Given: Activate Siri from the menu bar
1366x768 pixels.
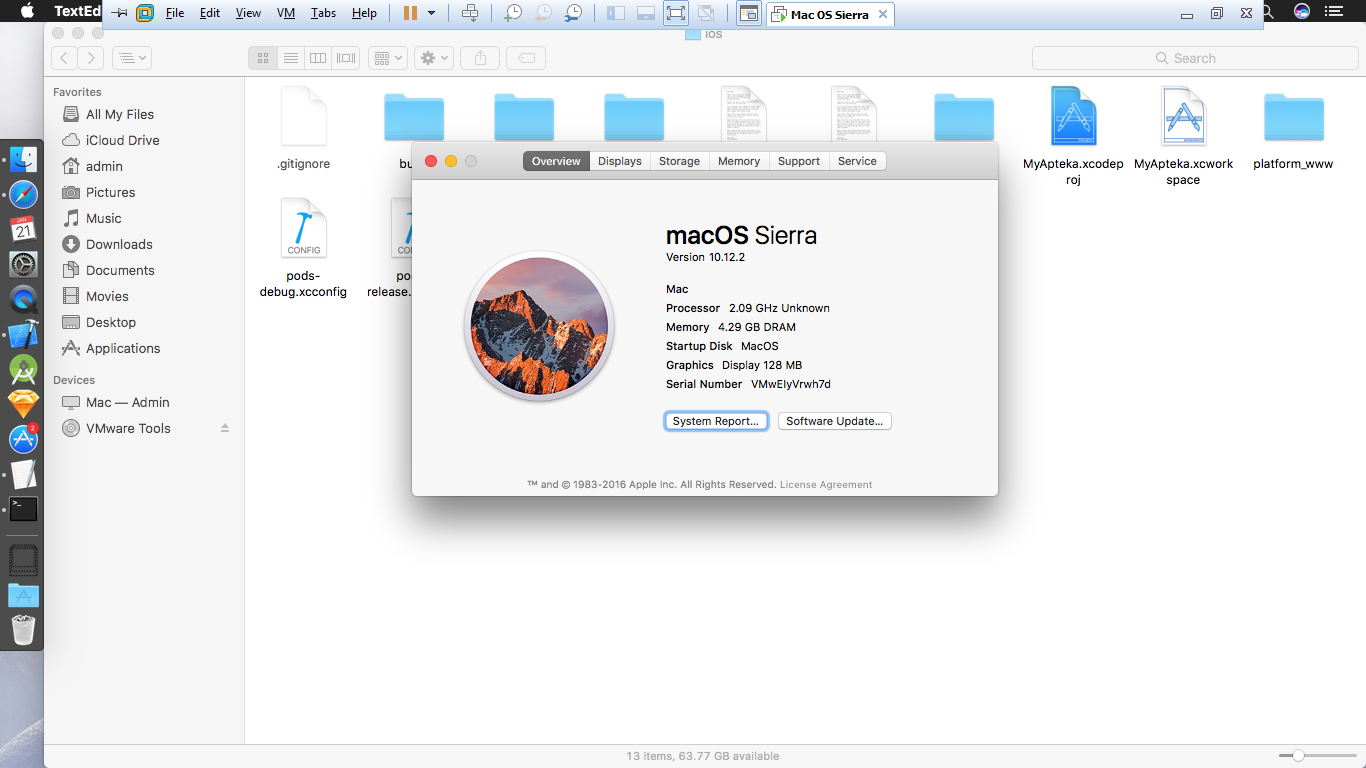Looking at the screenshot, I should tap(1302, 12).
